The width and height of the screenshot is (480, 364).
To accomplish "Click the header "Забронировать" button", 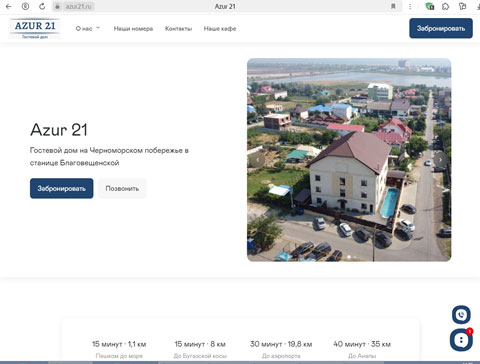I will 441,28.
